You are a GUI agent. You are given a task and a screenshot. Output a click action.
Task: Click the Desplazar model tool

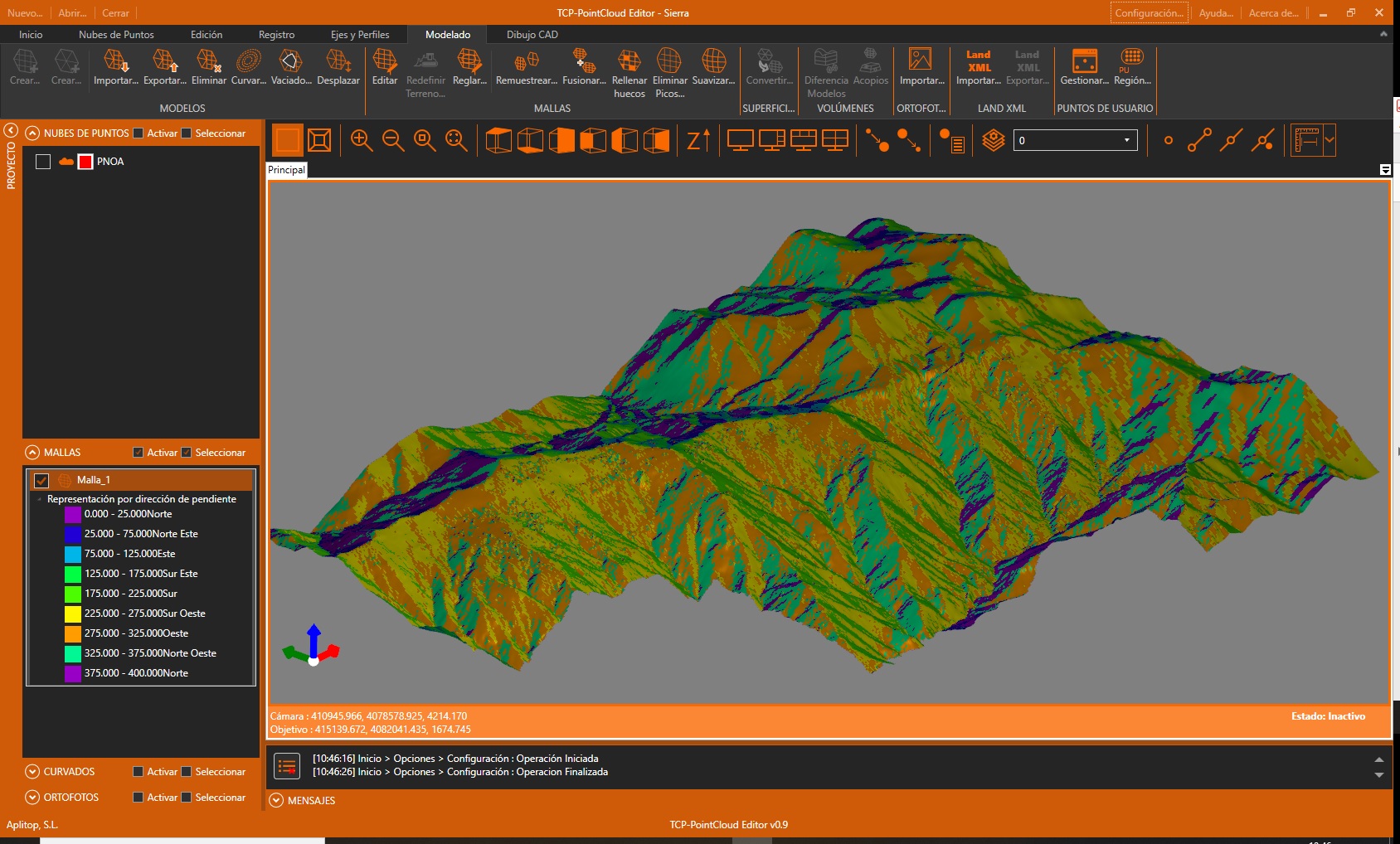338,67
